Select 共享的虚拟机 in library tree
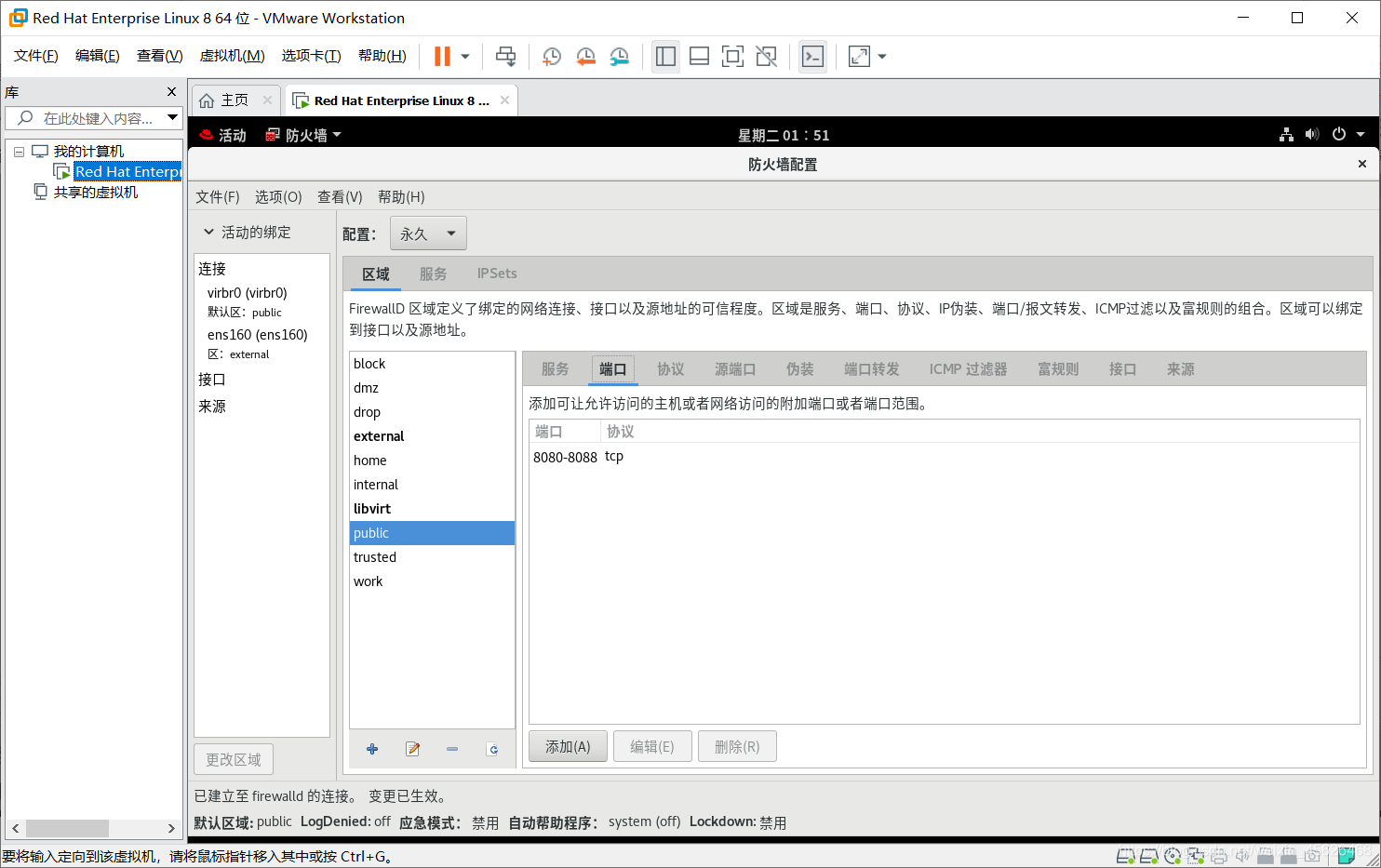Viewport: 1381px width, 868px height. [96, 192]
